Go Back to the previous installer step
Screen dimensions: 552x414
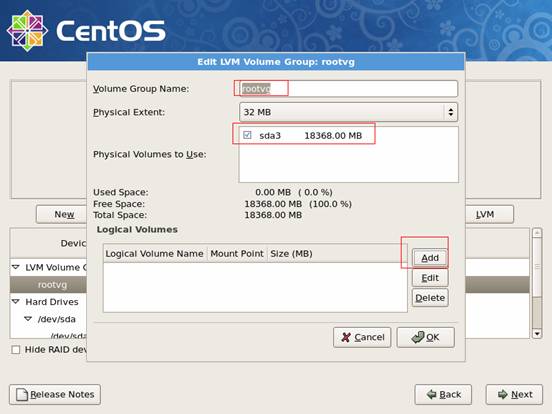[x=443, y=394]
